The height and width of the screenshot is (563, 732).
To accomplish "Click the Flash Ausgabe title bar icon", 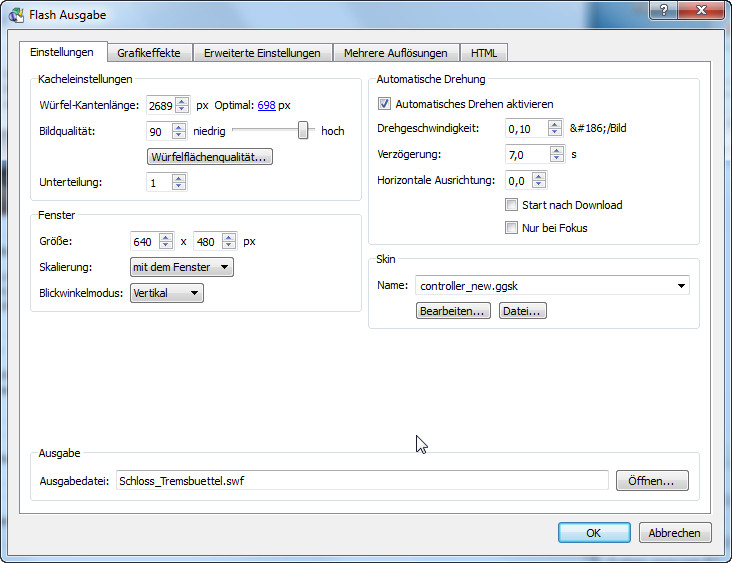I will (x=16, y=15).
